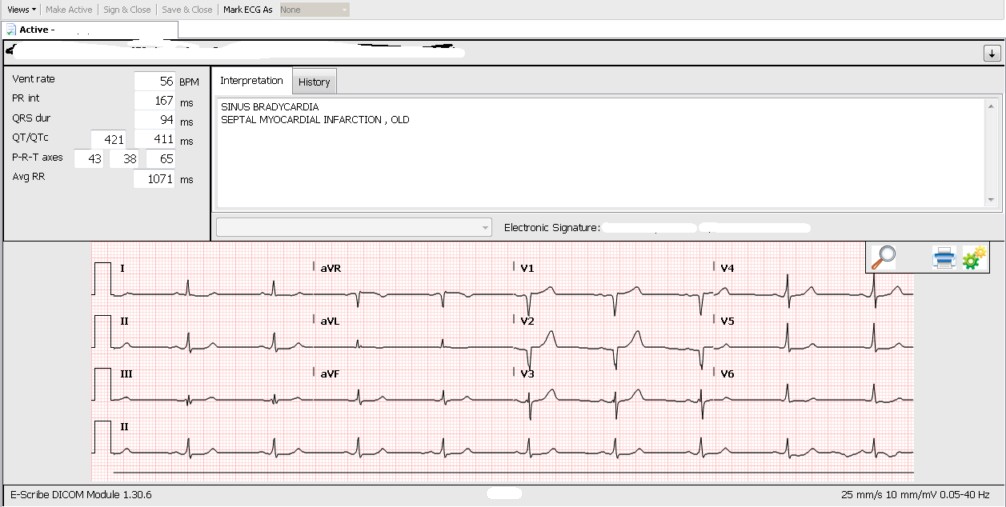
Task: Expand the dropdown beside Electronic Signature
Action: [x=486, y=228]
